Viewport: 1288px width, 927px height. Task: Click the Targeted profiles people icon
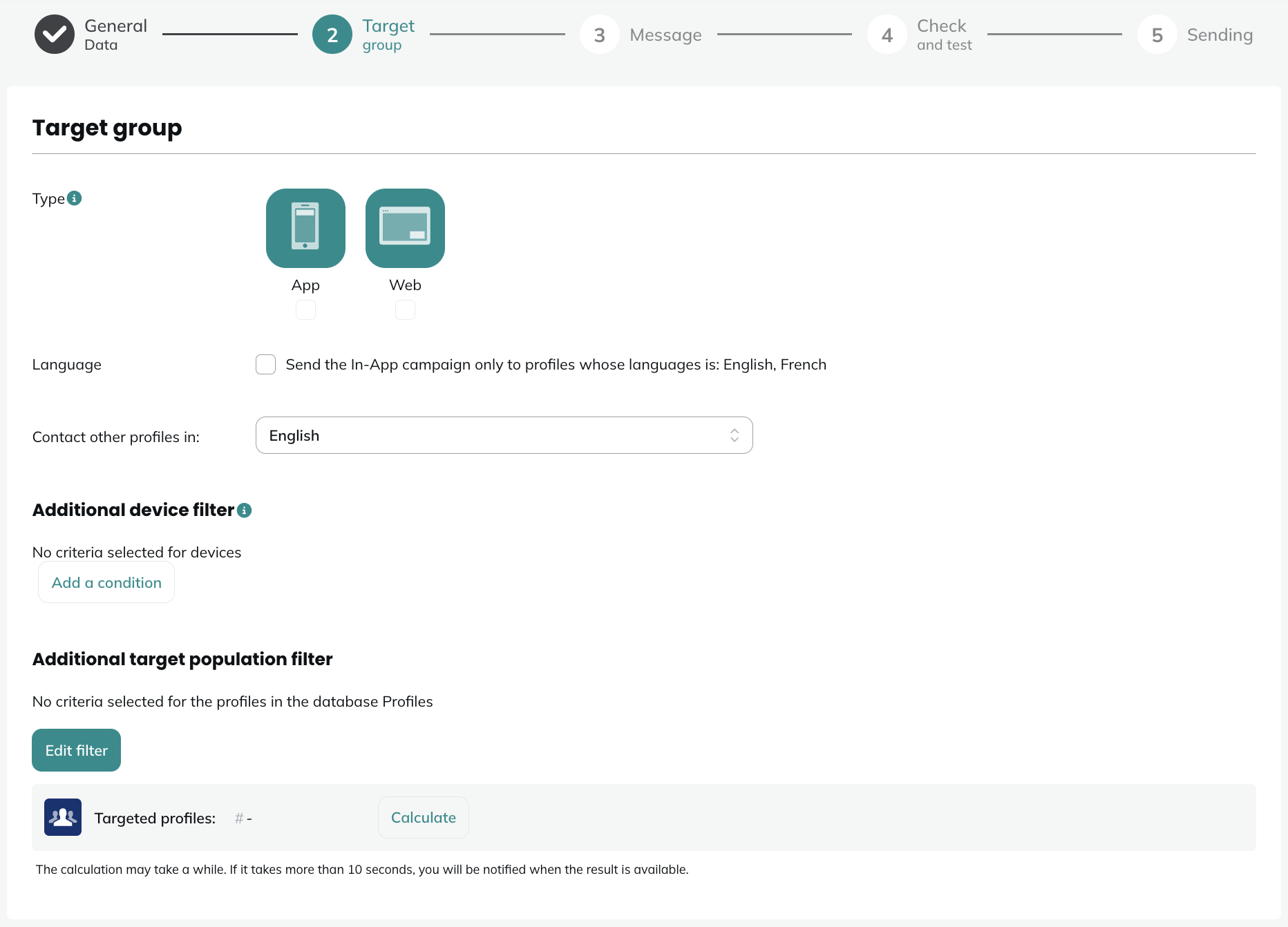click(63, 817)
